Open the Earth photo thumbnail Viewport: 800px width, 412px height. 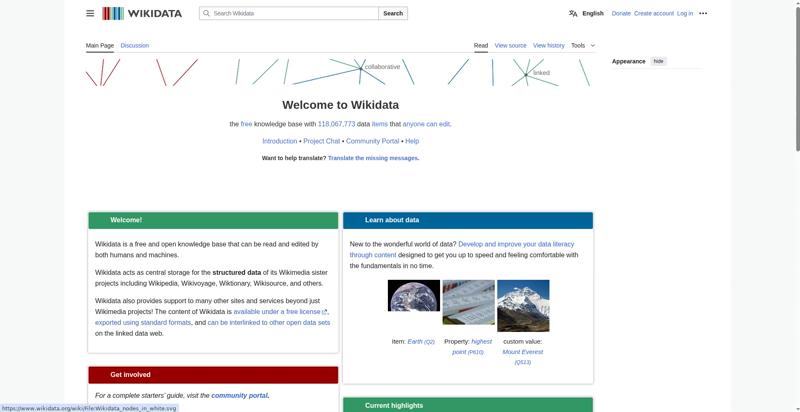point(414,295)
